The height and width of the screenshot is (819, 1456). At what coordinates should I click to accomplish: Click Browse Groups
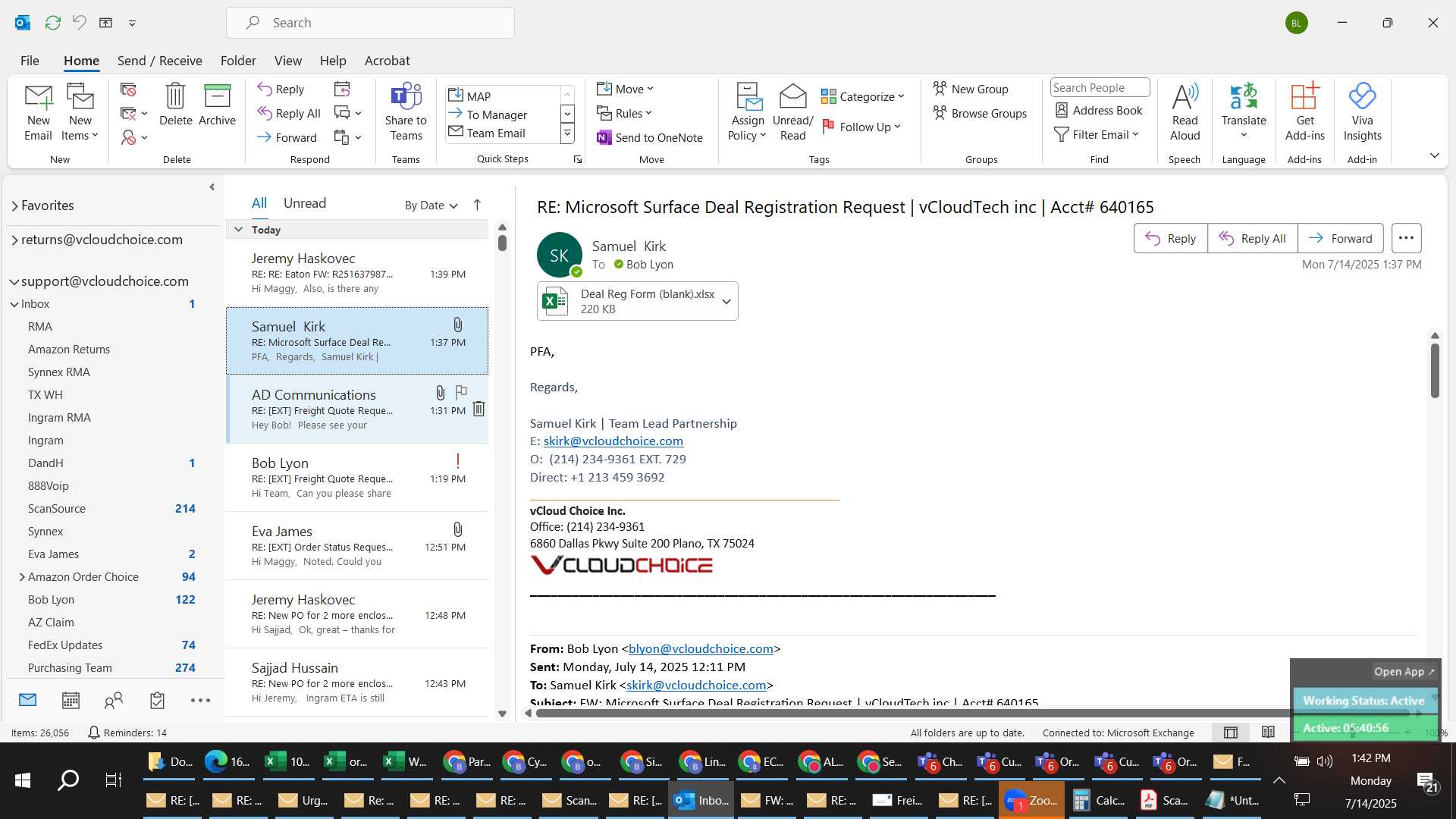click(x=980, y=113)
